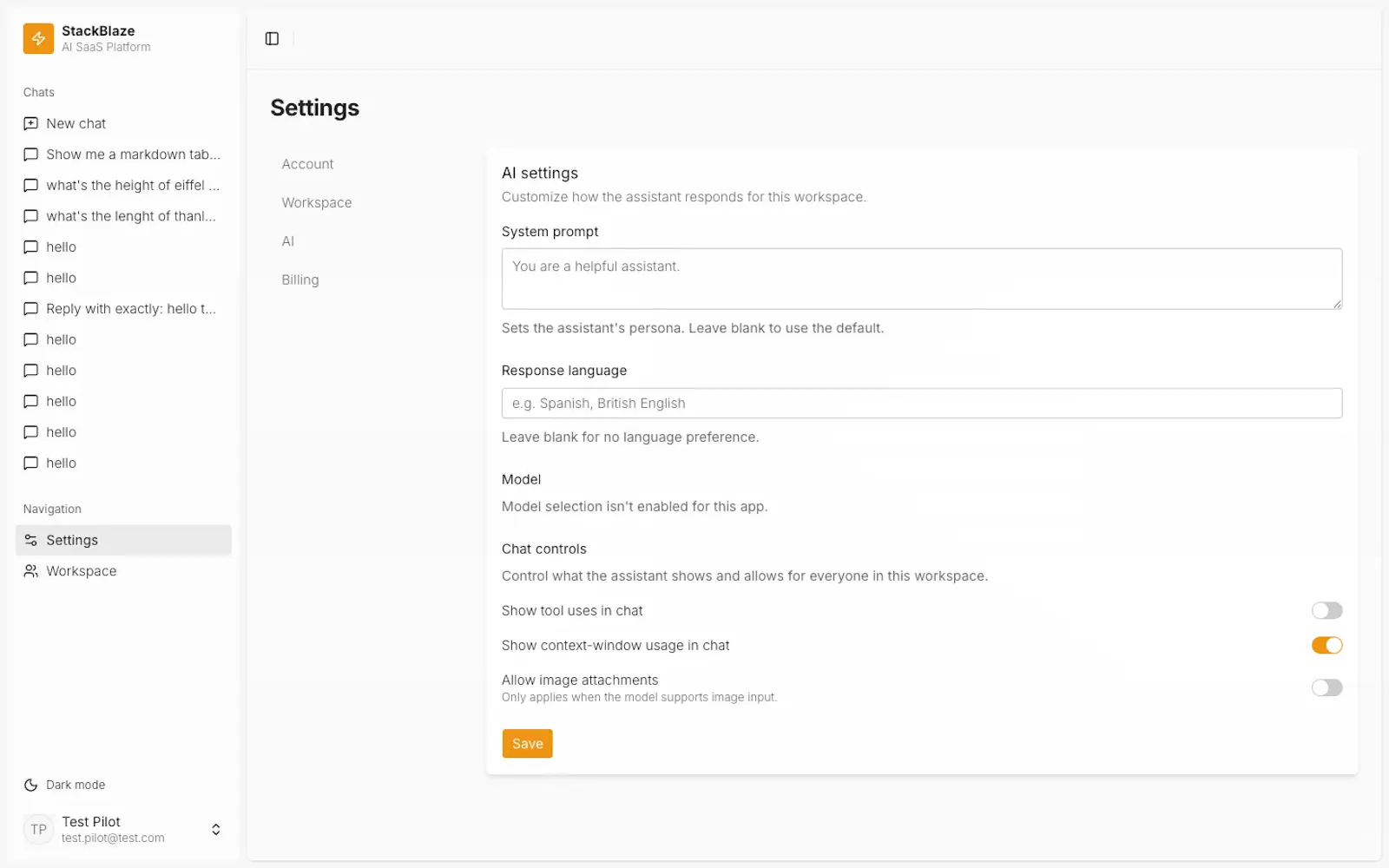The width and height of the screenshot is (1389, 868).
Task: Open 'Show me a markdown tab...' chat
Action: 123,155
